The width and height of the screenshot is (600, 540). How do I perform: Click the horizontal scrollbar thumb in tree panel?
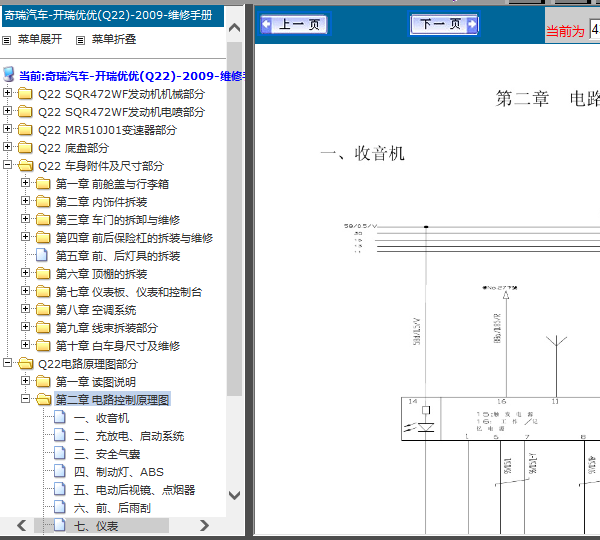(101, 525)
